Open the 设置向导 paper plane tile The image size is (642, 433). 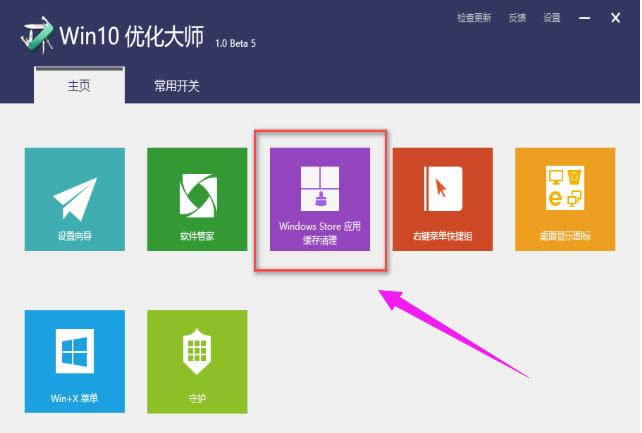point(75,198)
